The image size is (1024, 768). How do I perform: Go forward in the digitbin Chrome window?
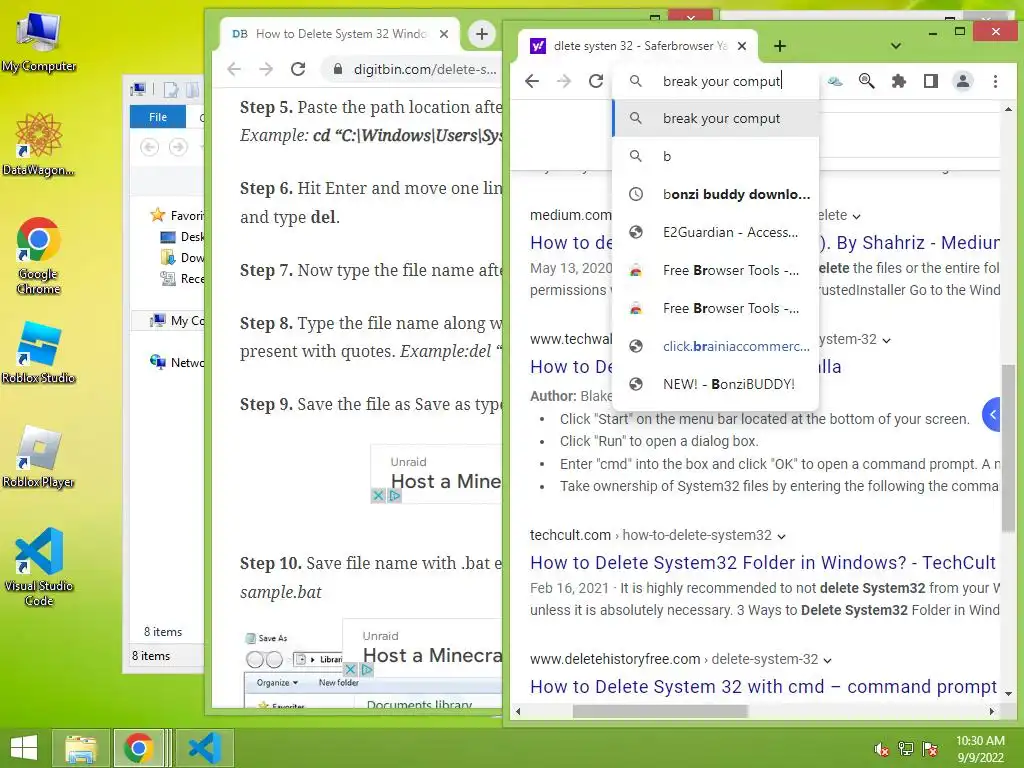[266, 69]
